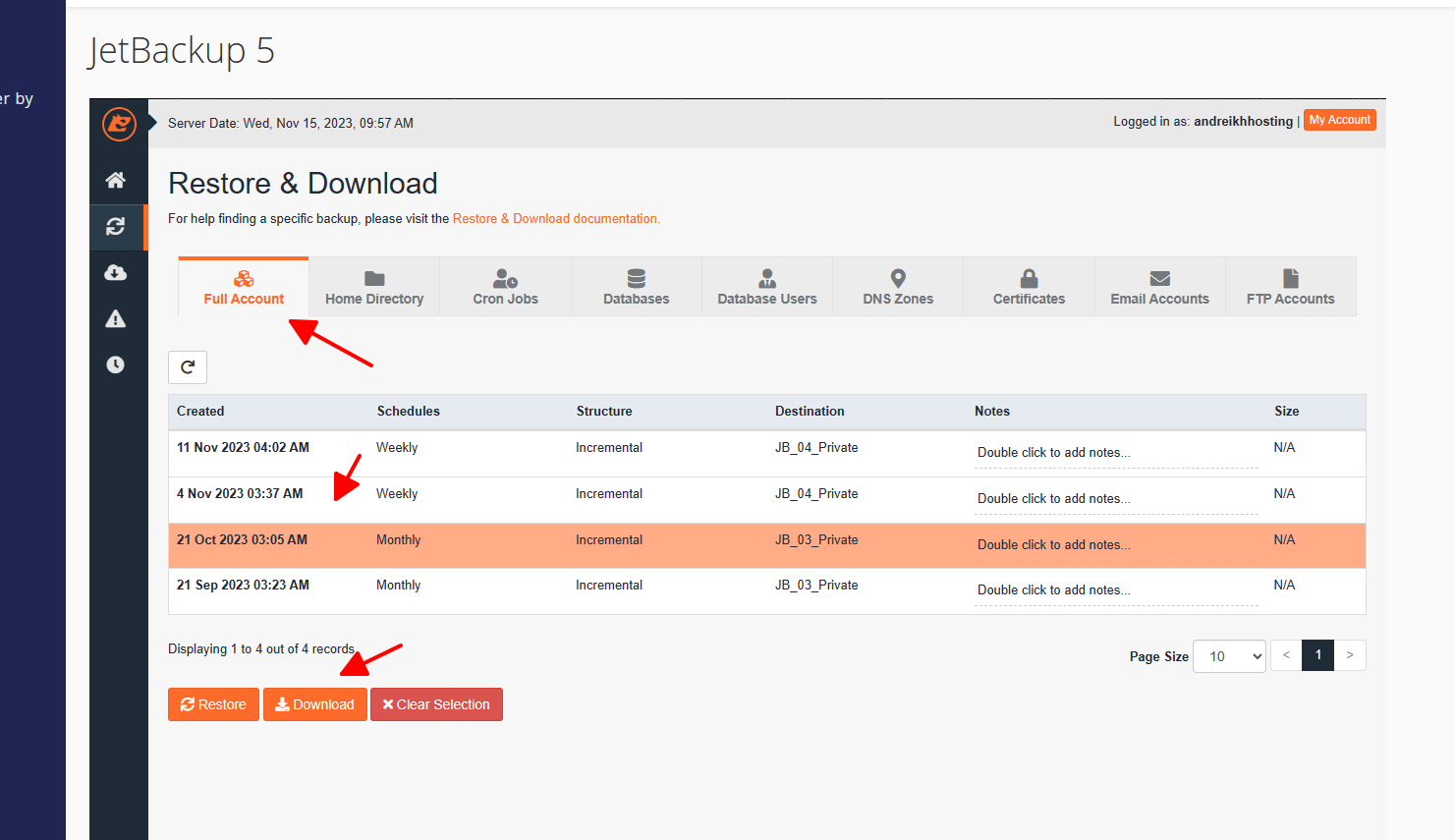Click the Created column header
This screenshot has height=840, width=1455.
[x=200, y=412]
